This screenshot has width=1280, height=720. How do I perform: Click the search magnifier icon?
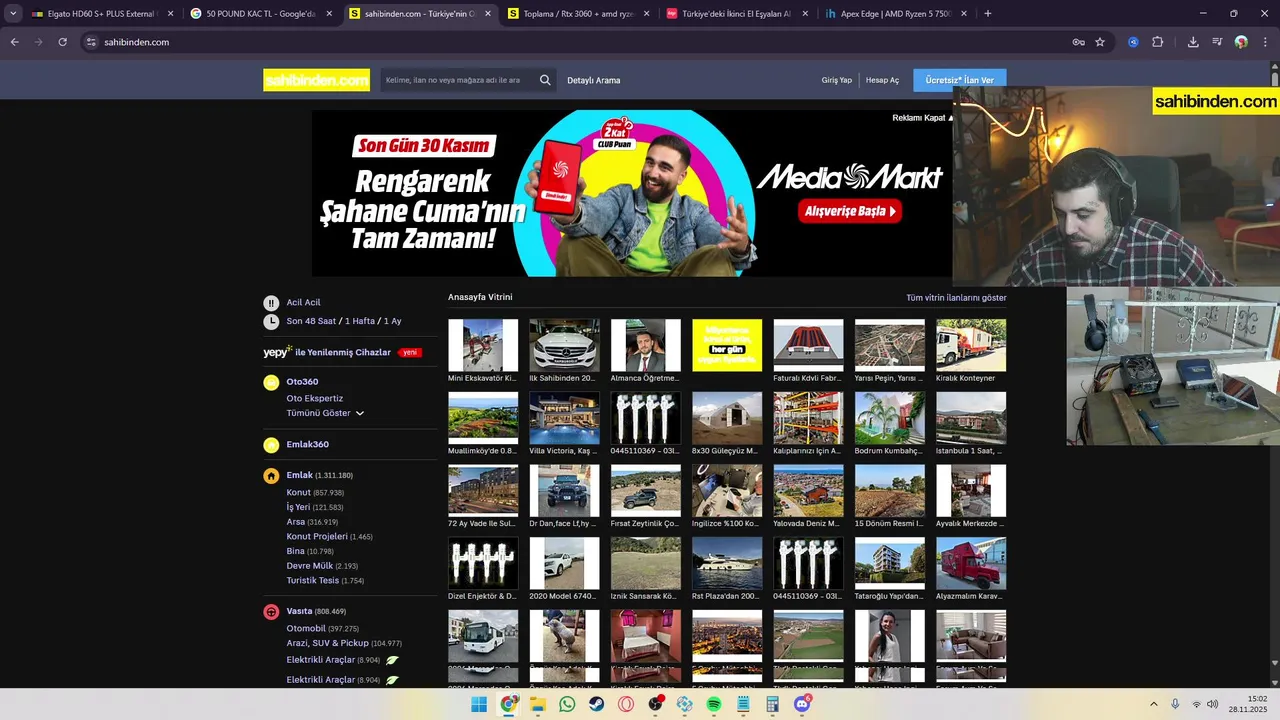[x=545, y=80]
